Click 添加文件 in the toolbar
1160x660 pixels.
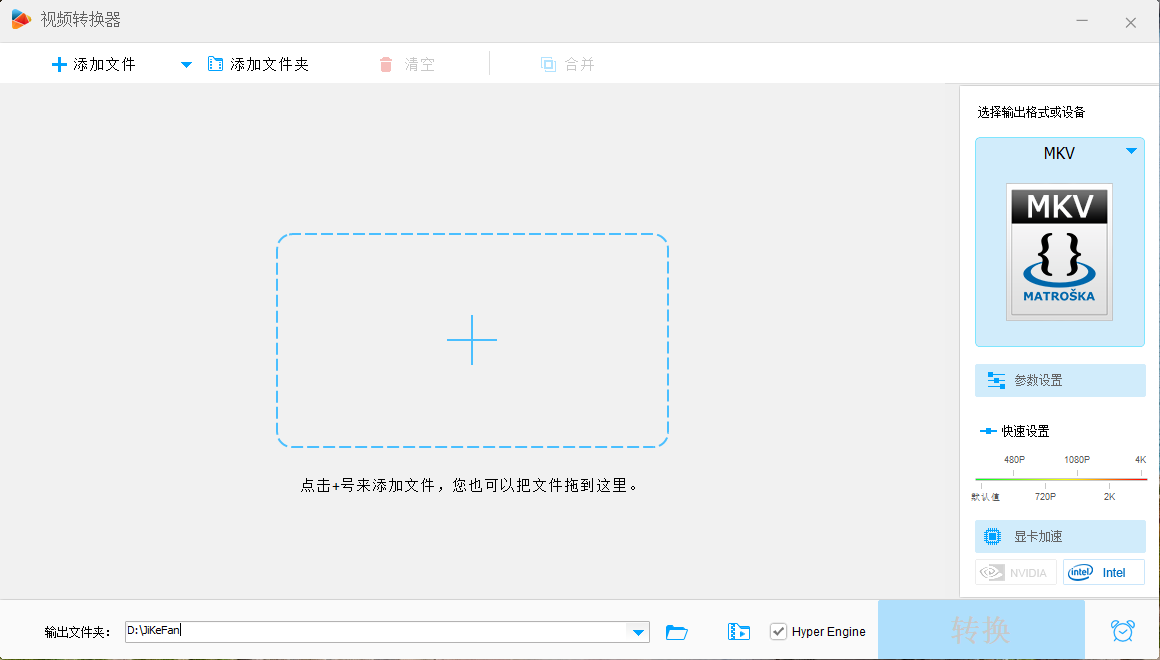click(x=93, y=65)
